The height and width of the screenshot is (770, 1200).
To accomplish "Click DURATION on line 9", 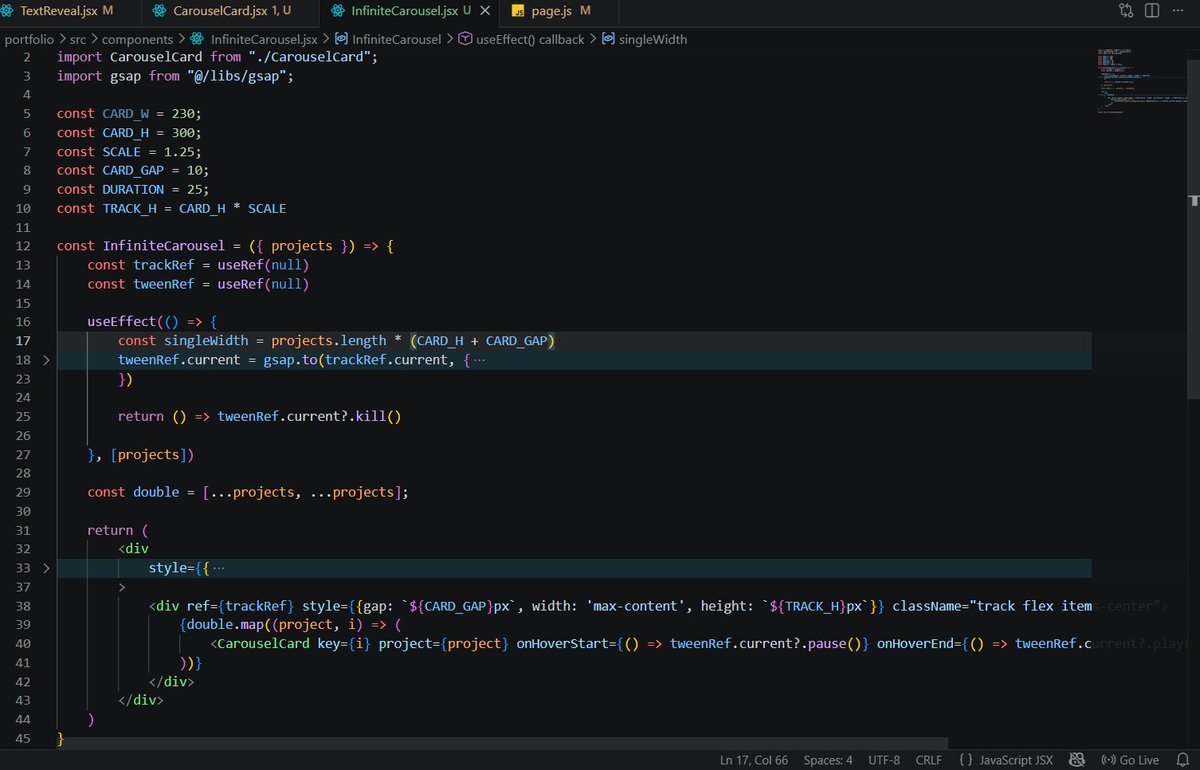I will (132, 190).
